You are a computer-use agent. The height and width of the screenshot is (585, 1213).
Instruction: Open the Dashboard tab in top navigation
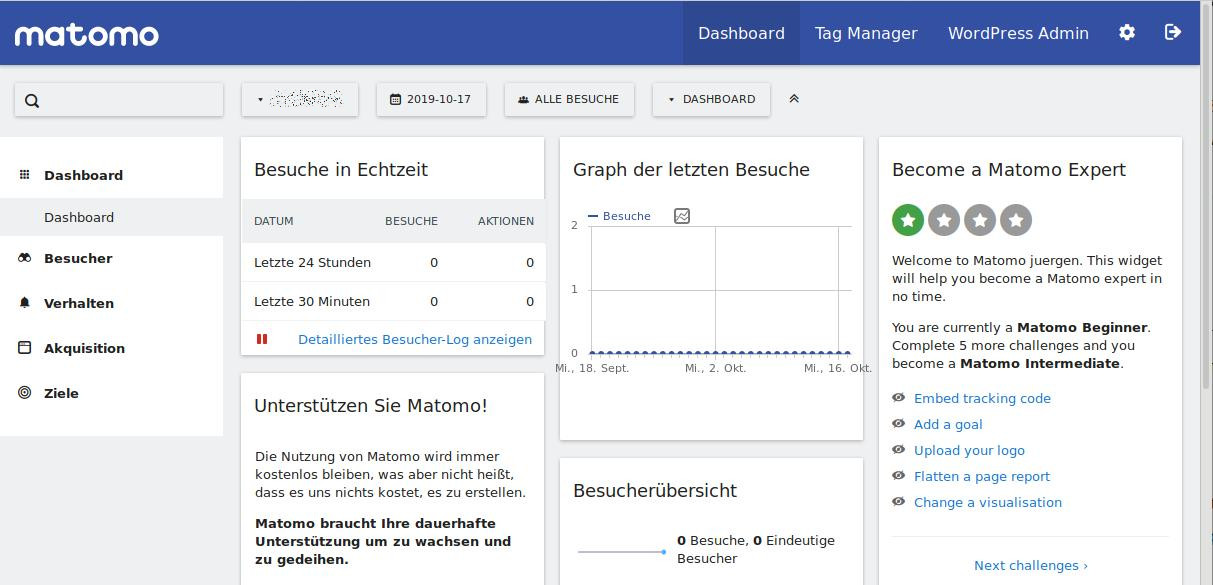pos(741,33)
